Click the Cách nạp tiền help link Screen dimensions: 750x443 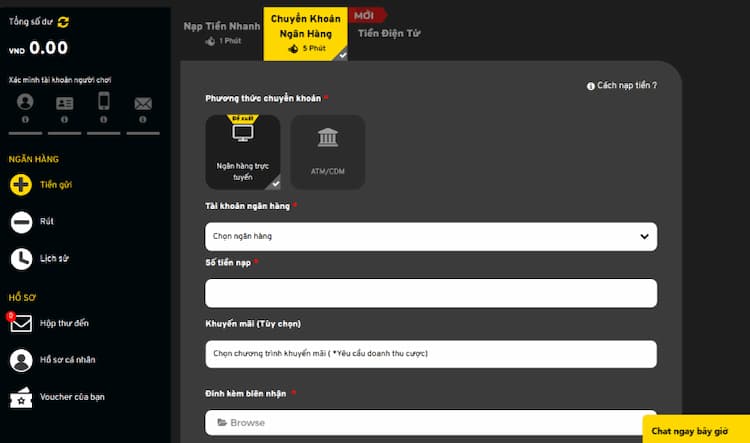622,86
